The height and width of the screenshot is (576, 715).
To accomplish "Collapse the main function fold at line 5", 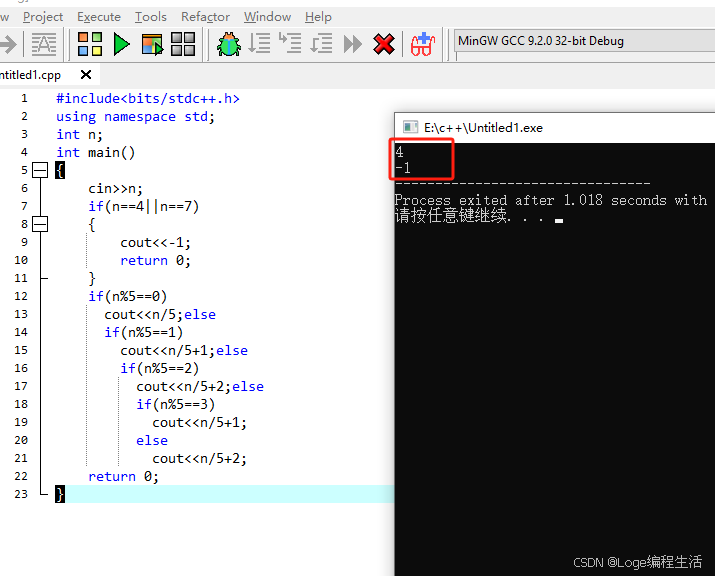I will (40, 170).
